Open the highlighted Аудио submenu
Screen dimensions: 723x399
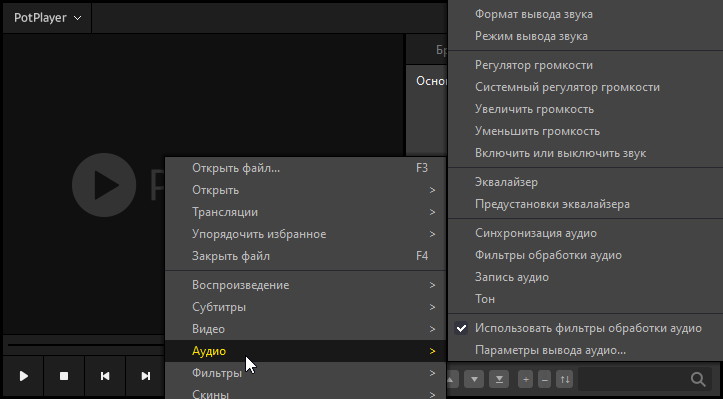click(305, 351)
